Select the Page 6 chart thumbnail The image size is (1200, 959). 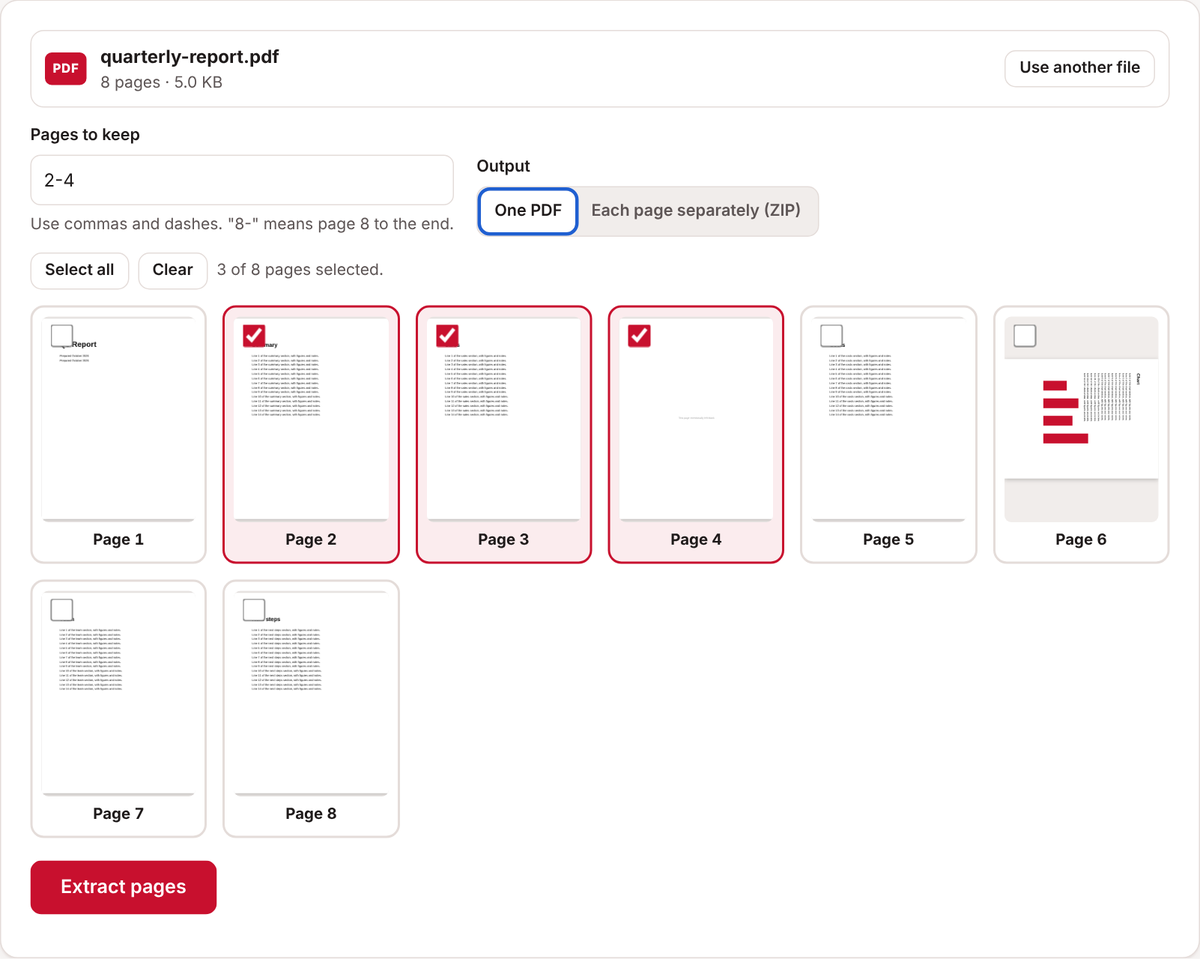pos(1081,419)
